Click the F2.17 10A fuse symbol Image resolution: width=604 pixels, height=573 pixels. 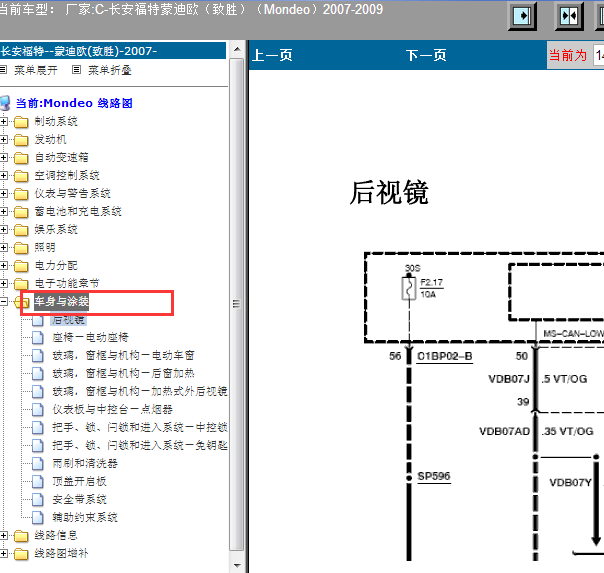tap(409, 288)
